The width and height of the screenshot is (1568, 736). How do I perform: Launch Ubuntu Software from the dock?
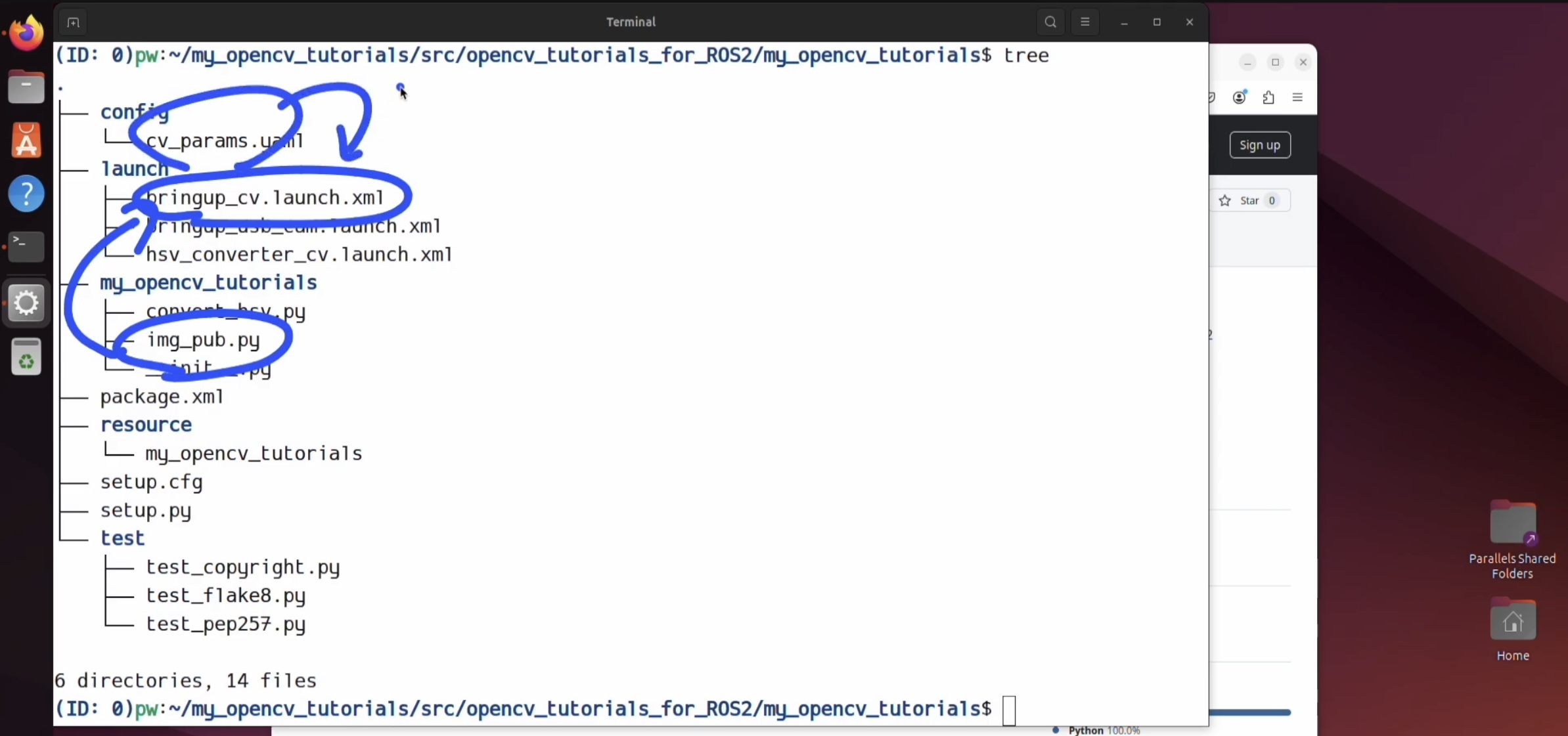tap(26, 141)
